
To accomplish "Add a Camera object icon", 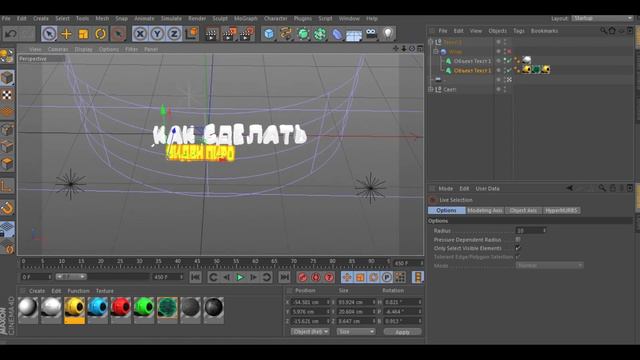I will 371,34.
